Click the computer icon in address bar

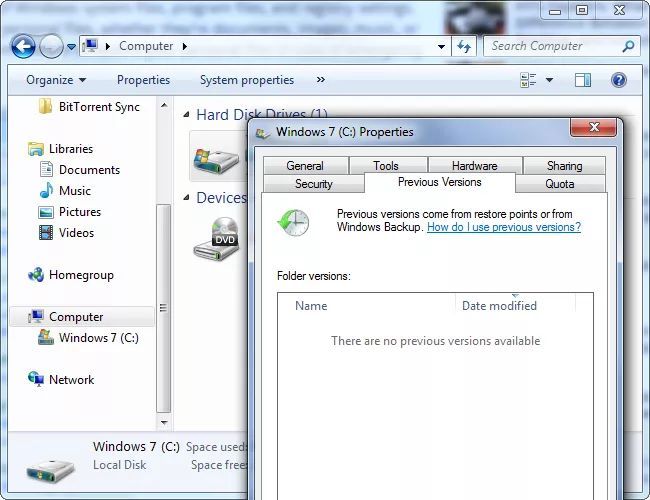(x=90, y=46)
